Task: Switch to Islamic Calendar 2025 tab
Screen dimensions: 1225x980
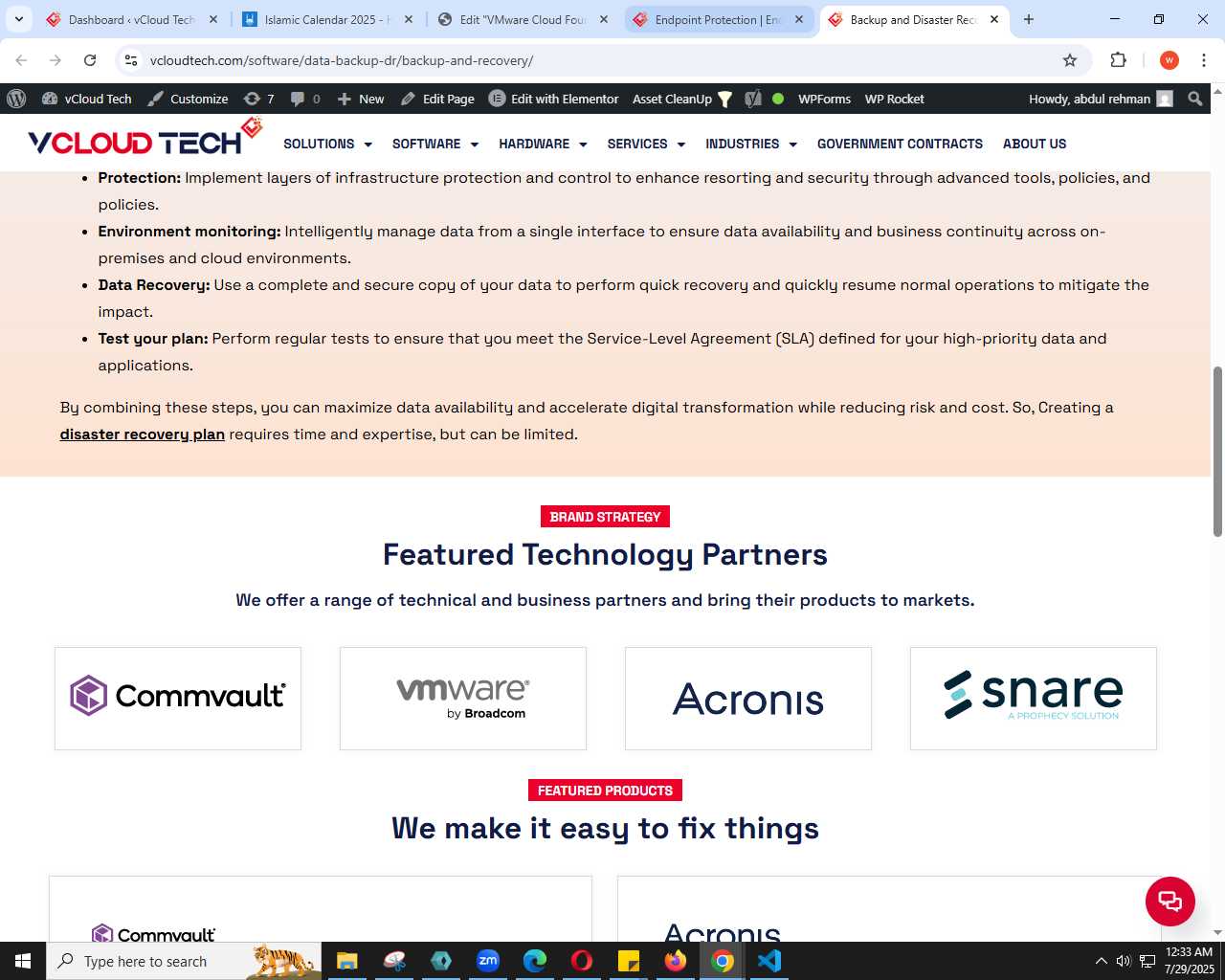Action: (x=328, y=19)
